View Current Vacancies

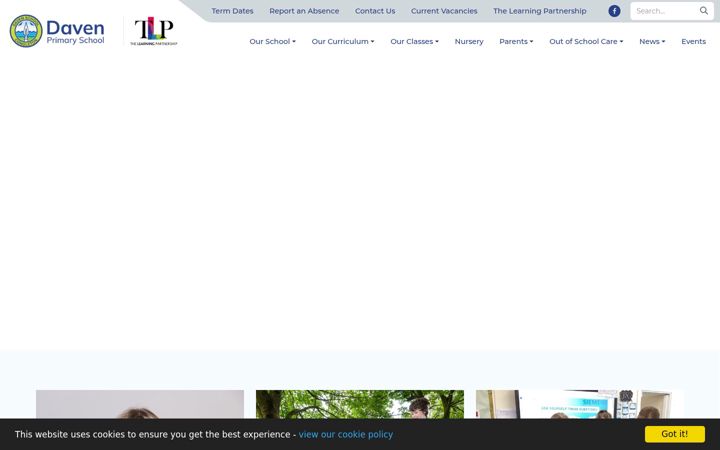pyautogui.click(x=444, y=11)
